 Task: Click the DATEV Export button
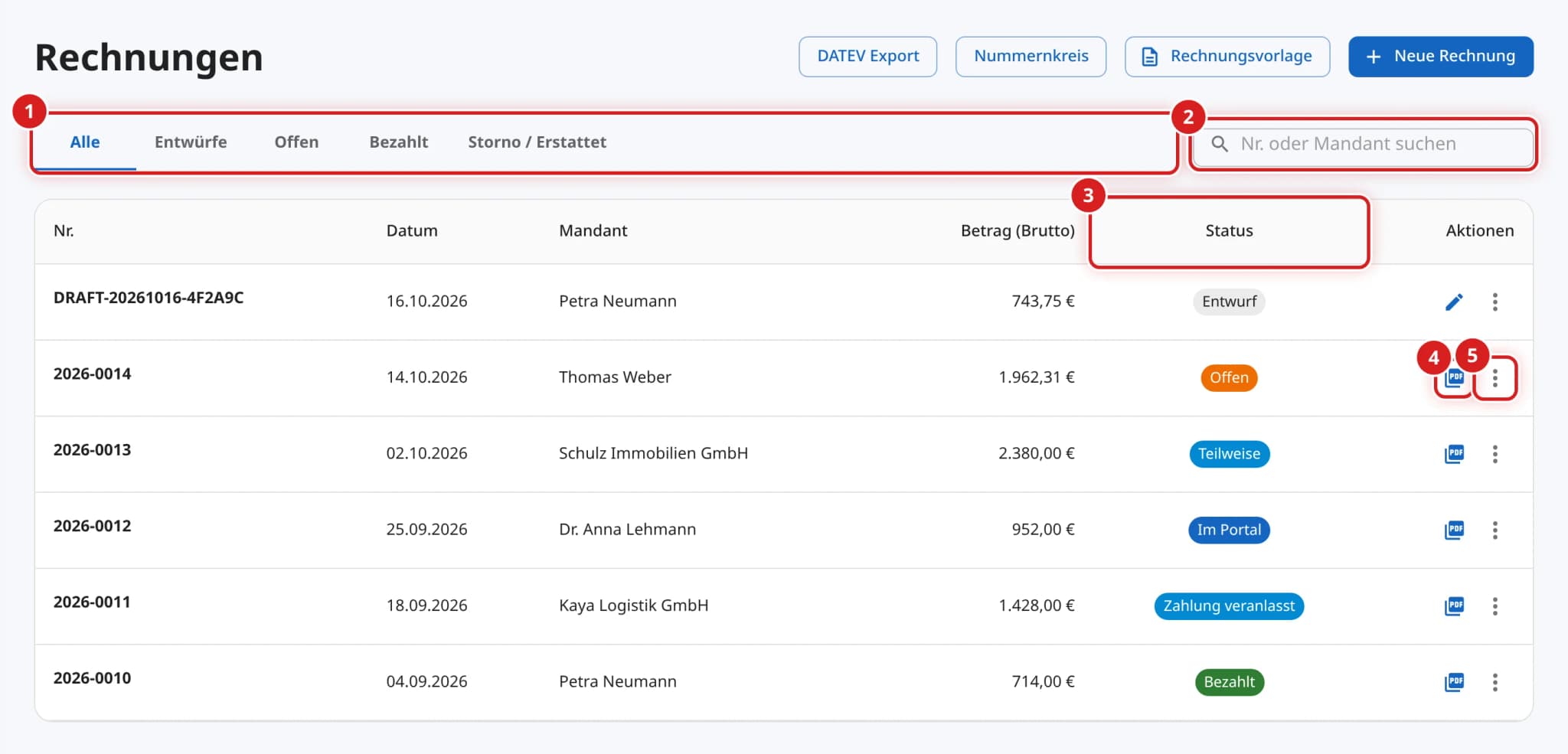[867, 57]
